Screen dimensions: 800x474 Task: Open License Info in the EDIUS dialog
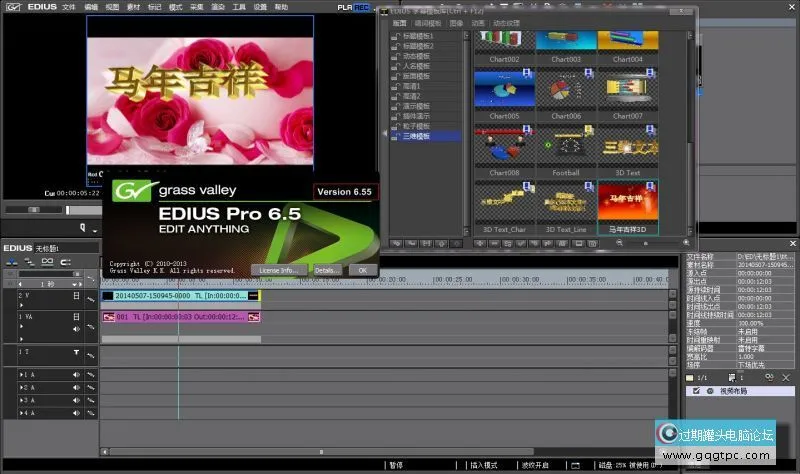click(281, 270)
